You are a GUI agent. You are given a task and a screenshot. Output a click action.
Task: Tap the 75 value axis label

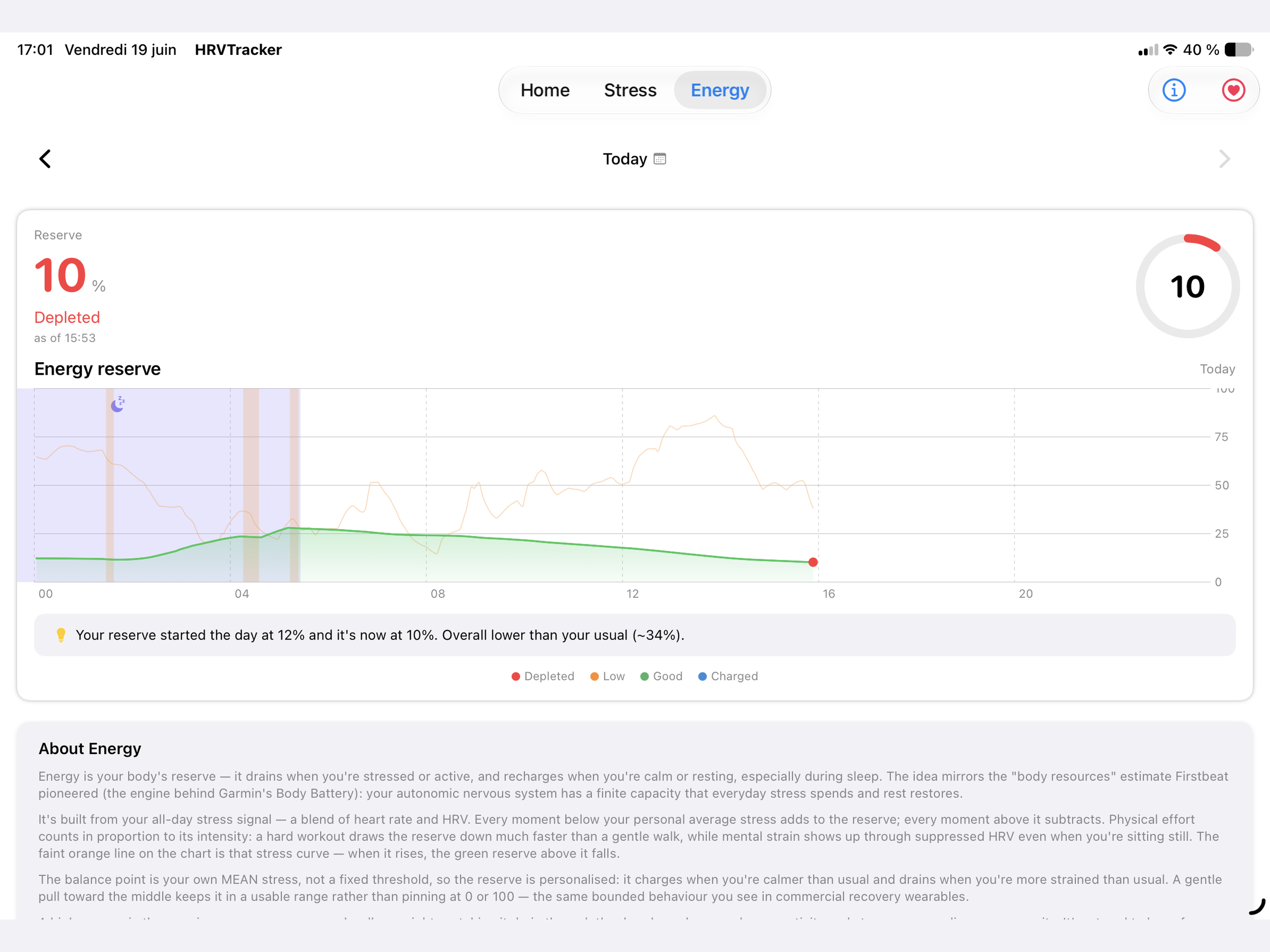(1222, 437)
